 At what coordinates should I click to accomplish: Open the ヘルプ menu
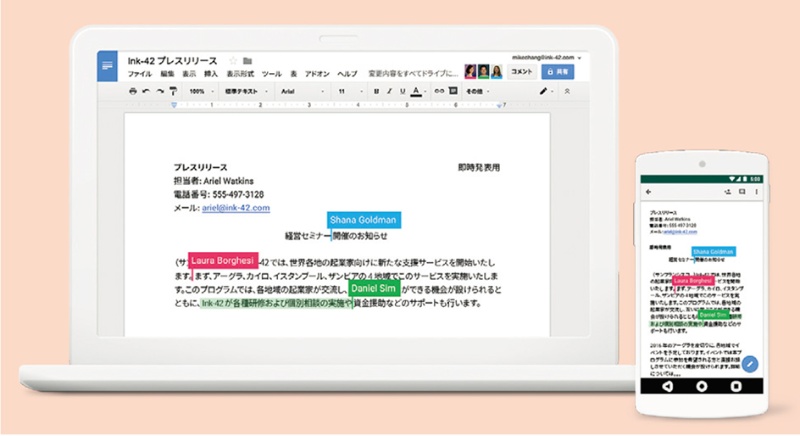(346, 74)
